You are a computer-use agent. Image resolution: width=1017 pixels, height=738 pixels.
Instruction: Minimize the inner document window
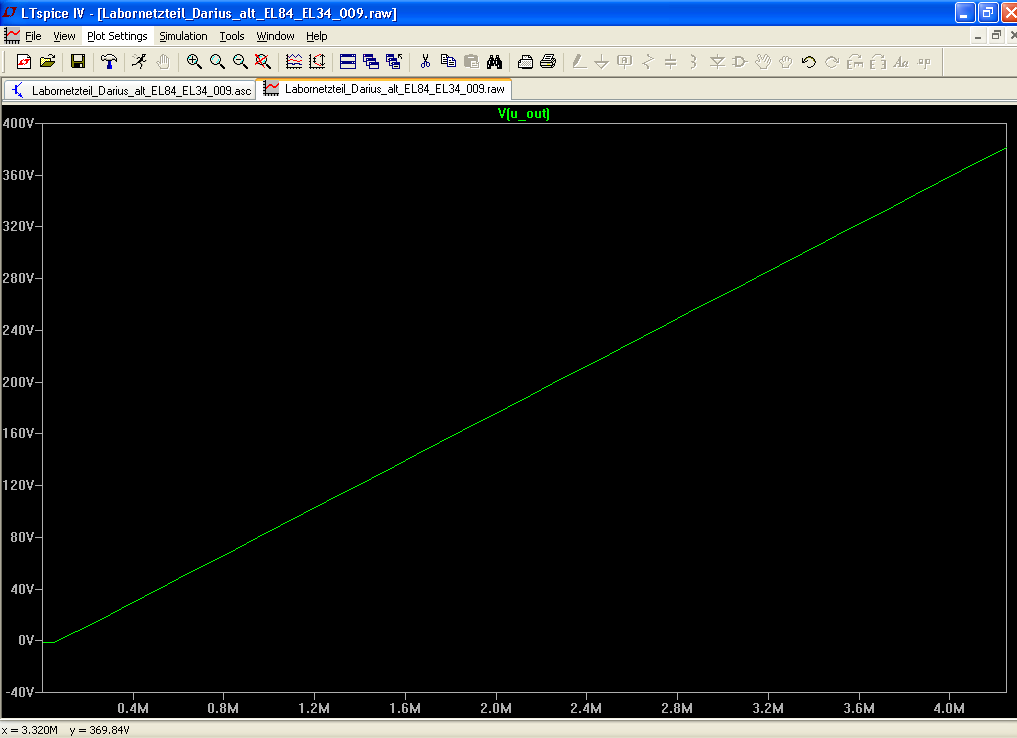(x=977, y=36)
